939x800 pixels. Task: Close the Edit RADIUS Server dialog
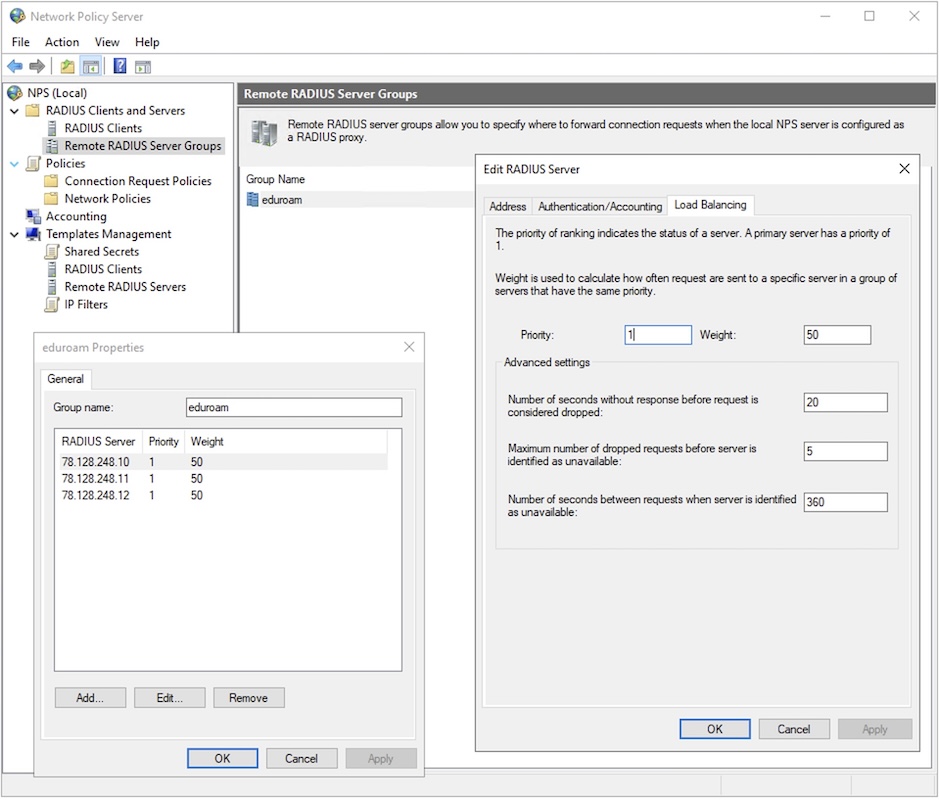pos(904,169)
